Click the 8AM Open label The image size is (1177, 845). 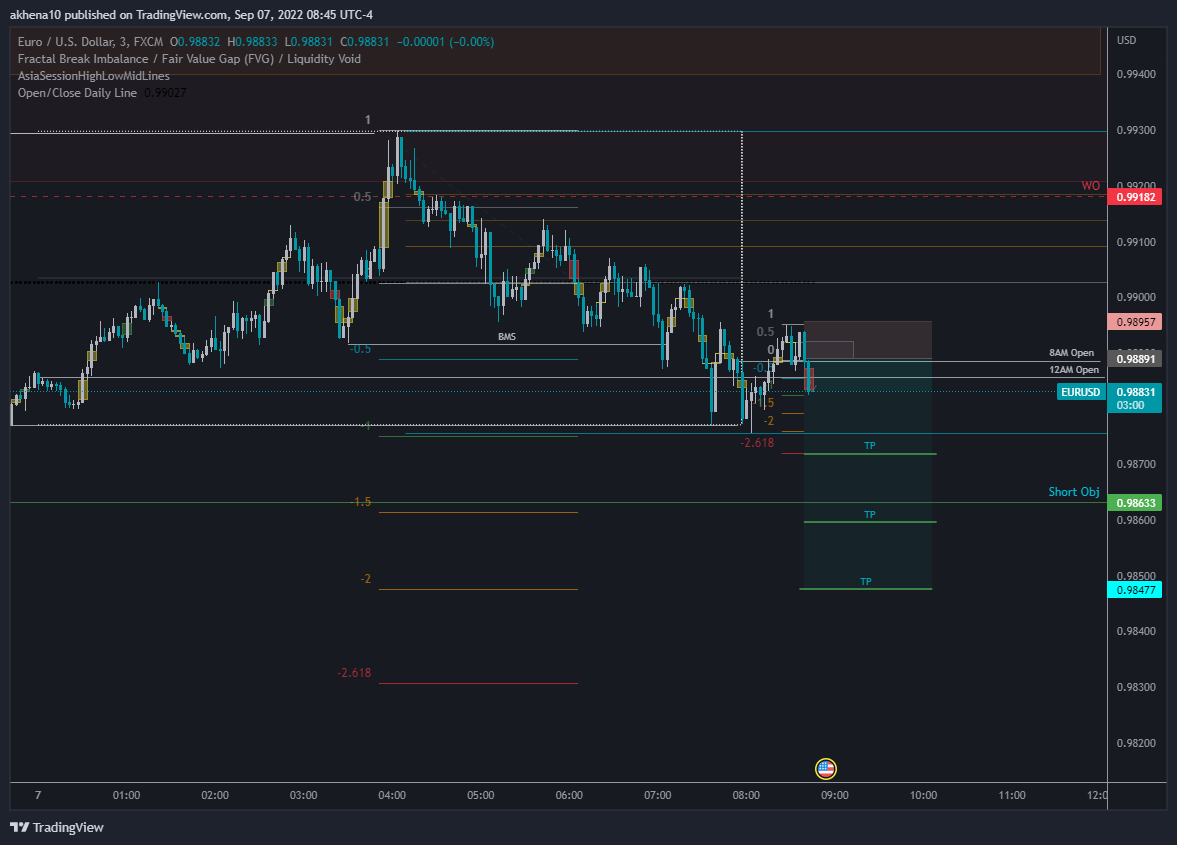(x=1071, y=353)
